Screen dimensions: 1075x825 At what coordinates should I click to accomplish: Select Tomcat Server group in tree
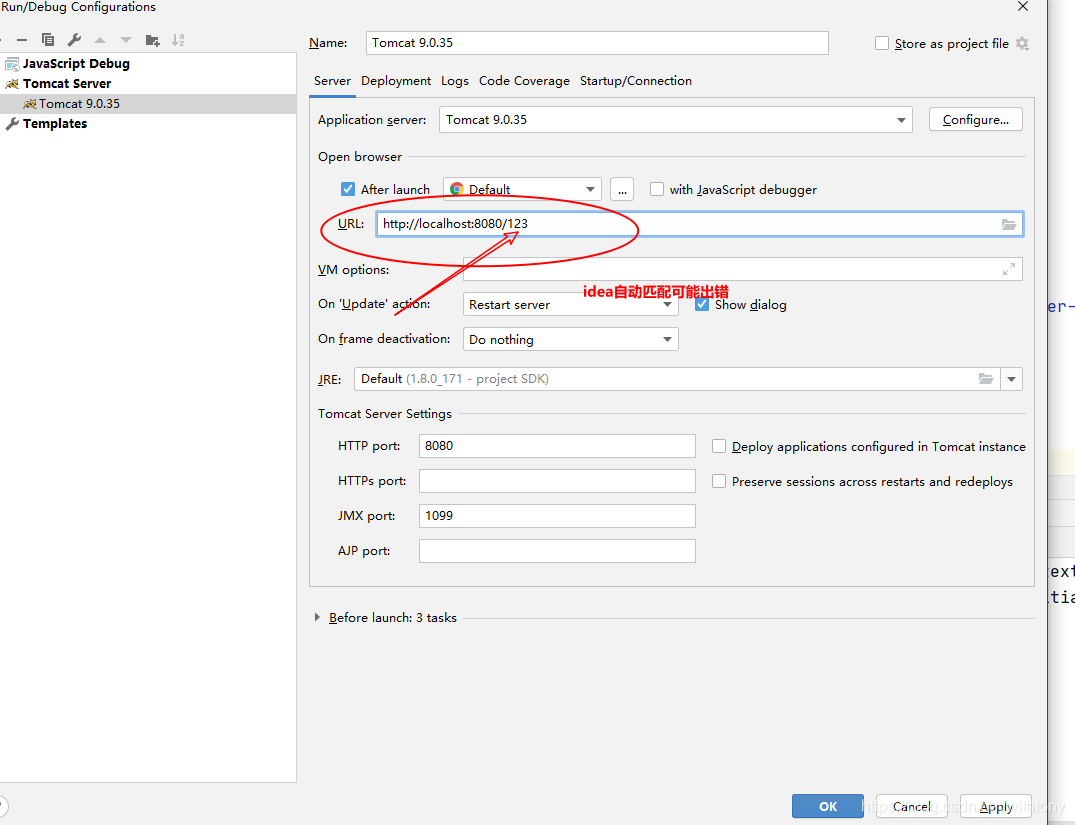point(67,84)
